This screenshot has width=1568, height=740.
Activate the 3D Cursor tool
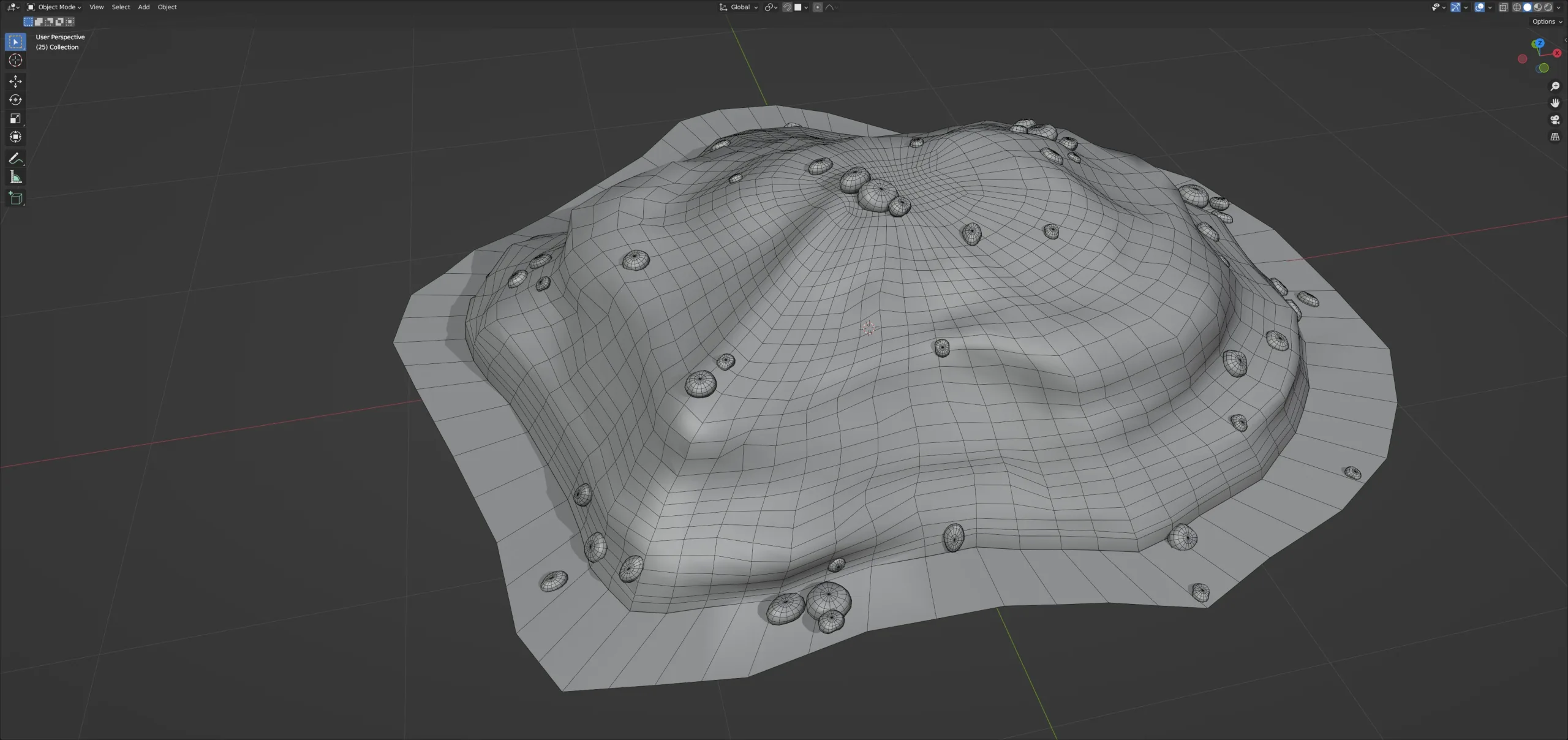[x=15, y=60]
